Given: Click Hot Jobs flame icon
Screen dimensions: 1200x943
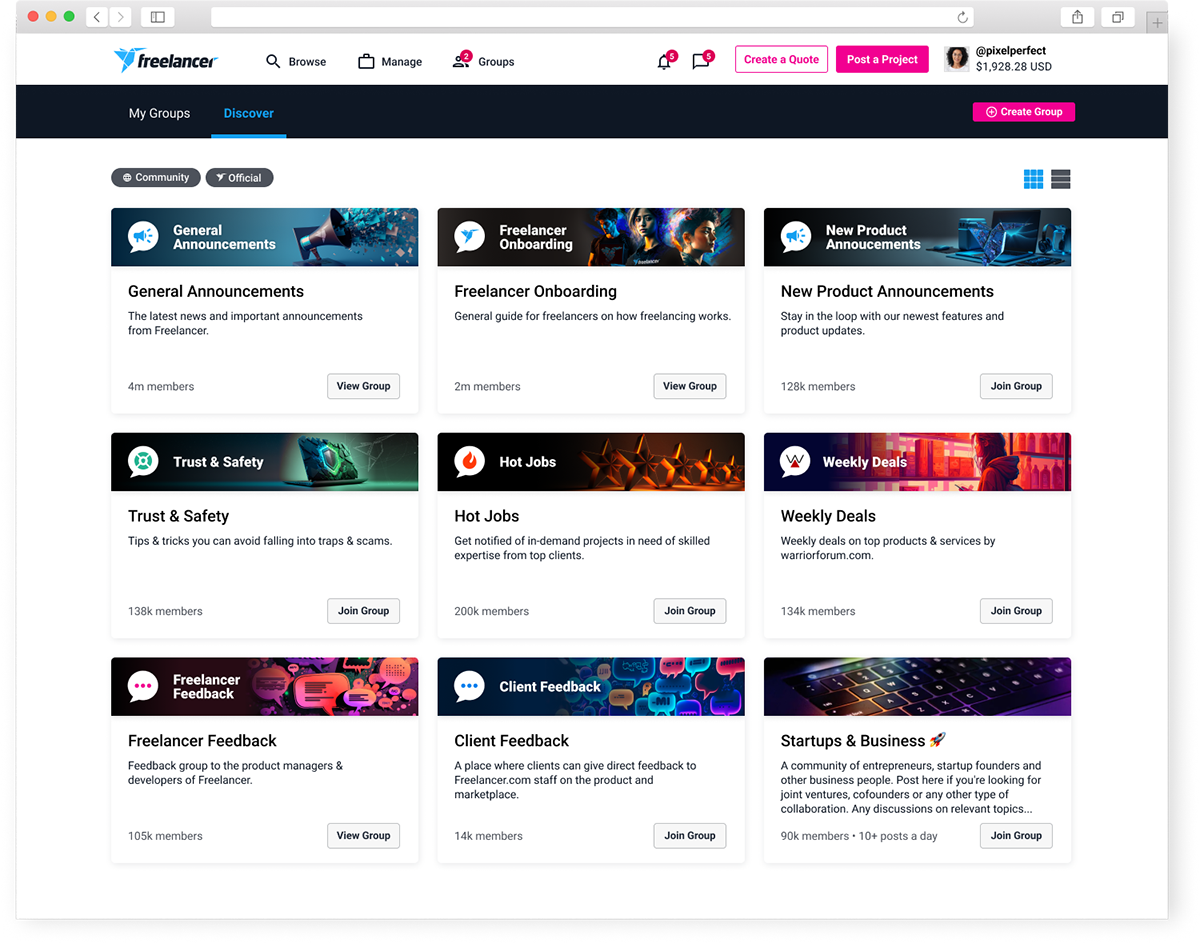Looking at the screenshot, I should (470, 462).
